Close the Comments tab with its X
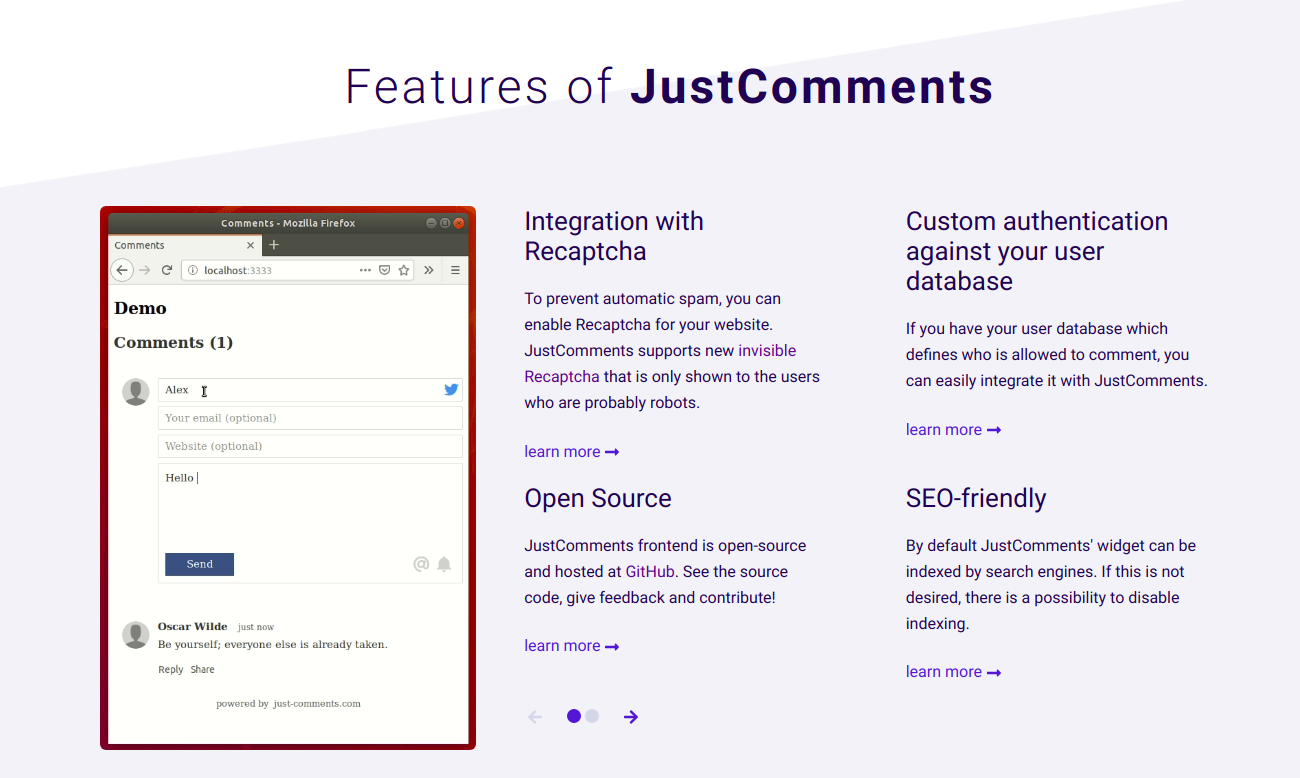 tap(251, 245)
